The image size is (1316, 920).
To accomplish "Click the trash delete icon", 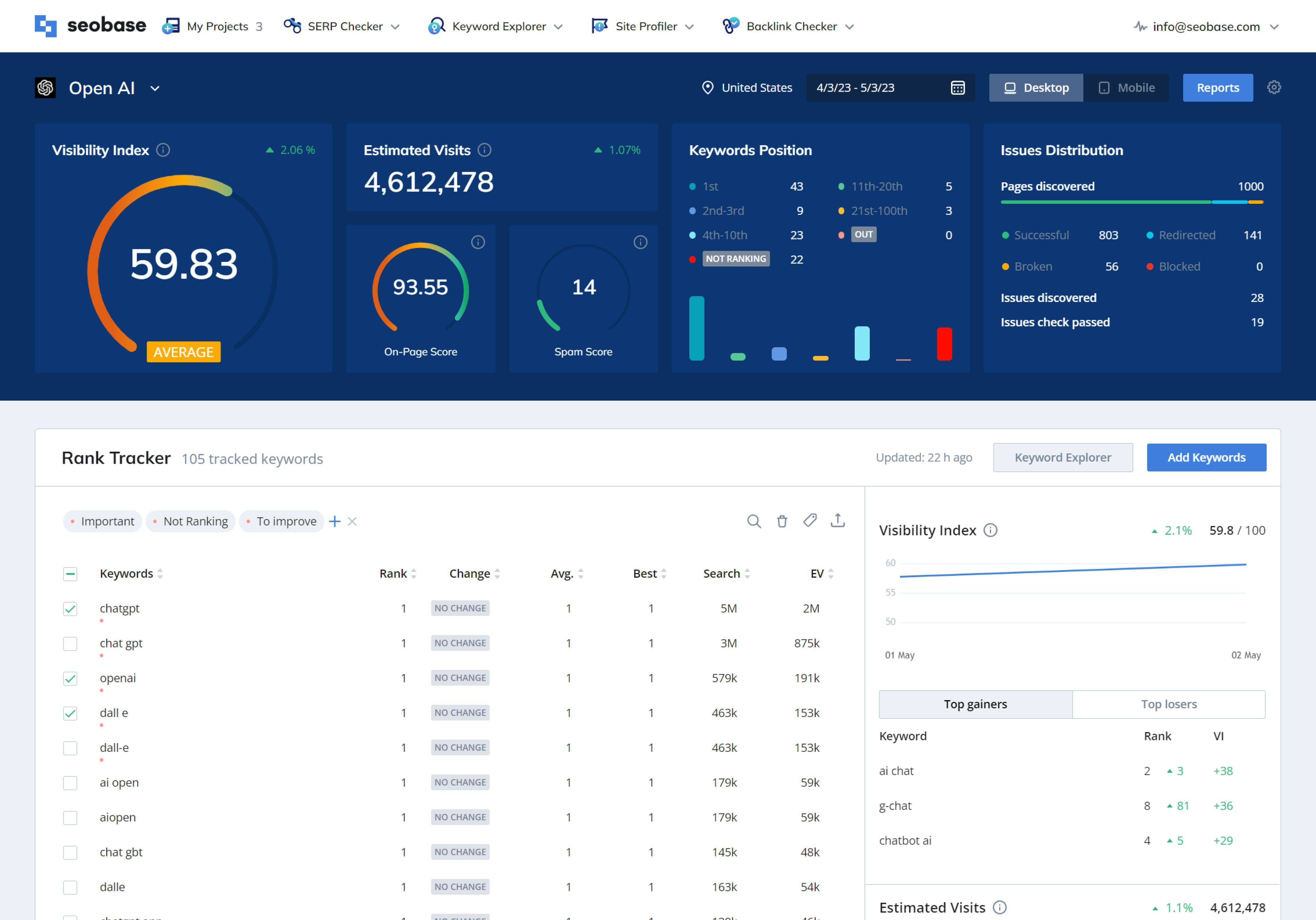I will click(x=782, y=521).
